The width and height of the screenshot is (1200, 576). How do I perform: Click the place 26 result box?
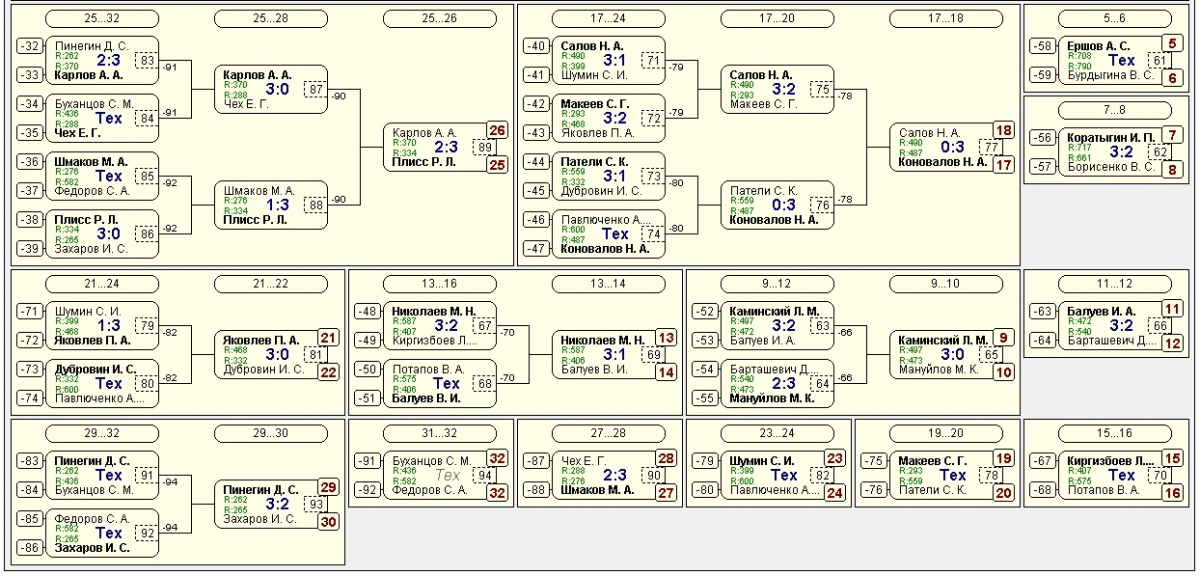coord(497,130)
